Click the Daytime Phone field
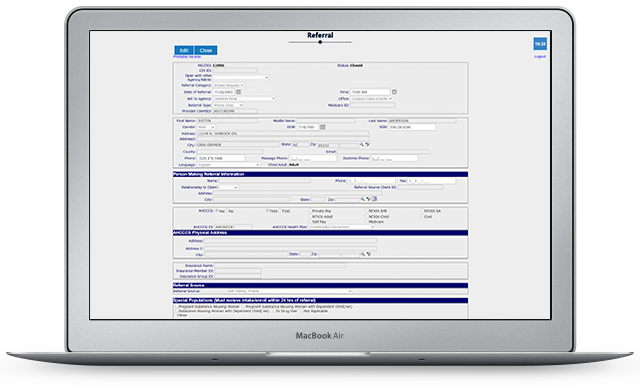The image size is (640, 391). (394, 158)
